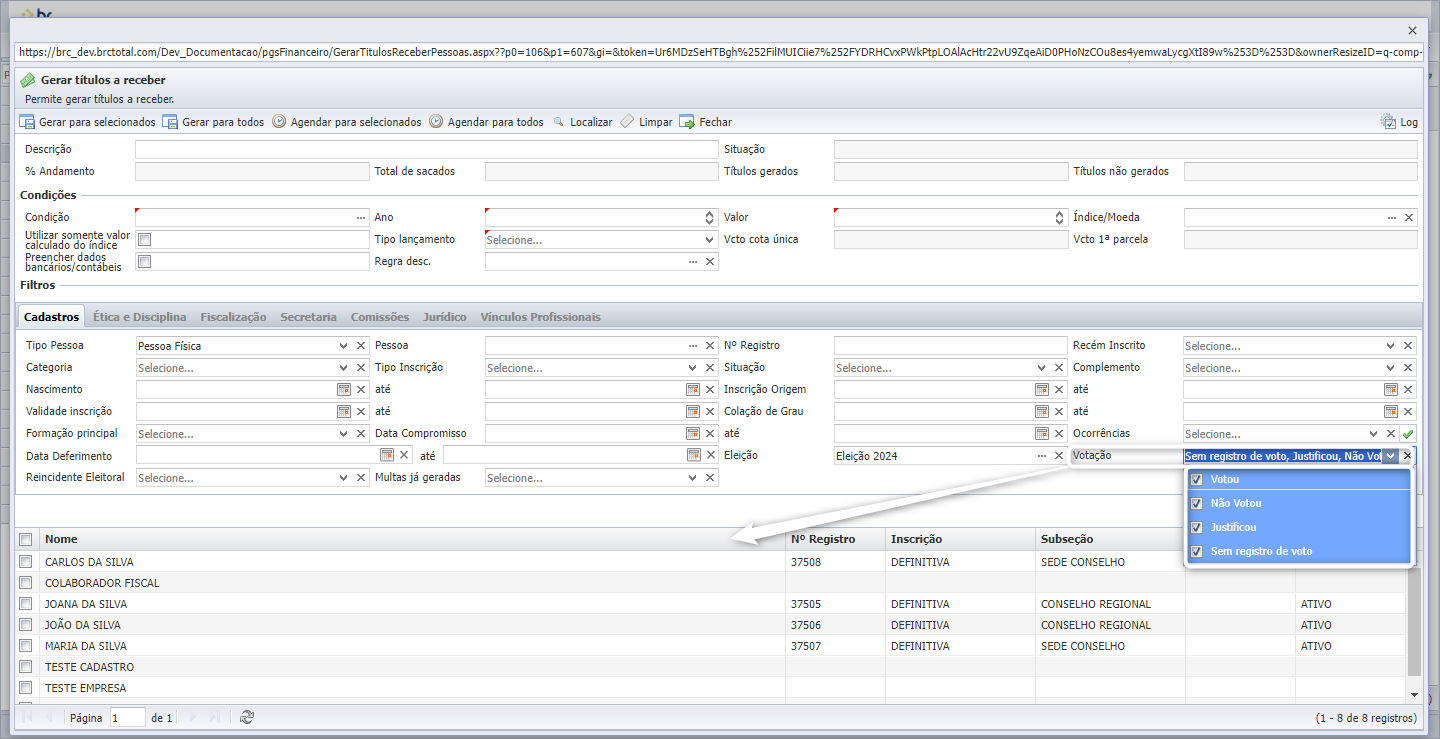Click the Localizar search button
Screen dimensions: 1440x739
(x=582, y=122)
